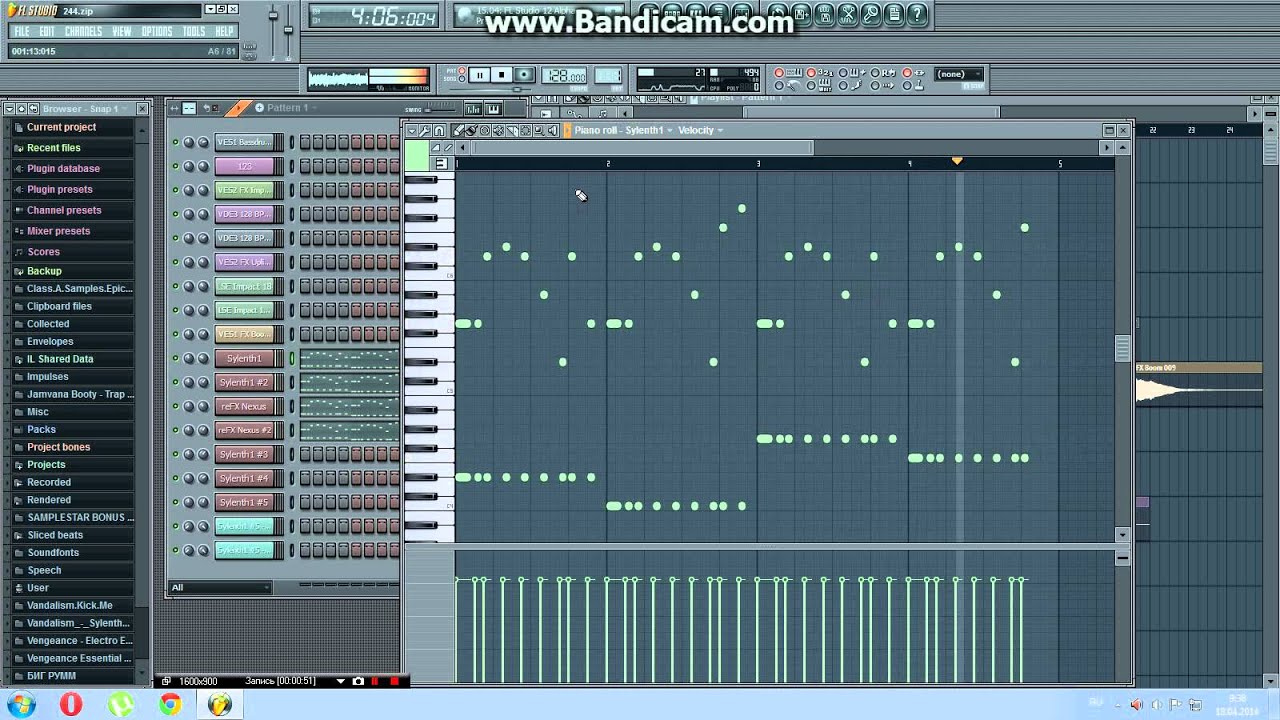Screen dimensions: 1280x720
Task: Open the OPTIONS menu
Action: click(x=157, y=31)
